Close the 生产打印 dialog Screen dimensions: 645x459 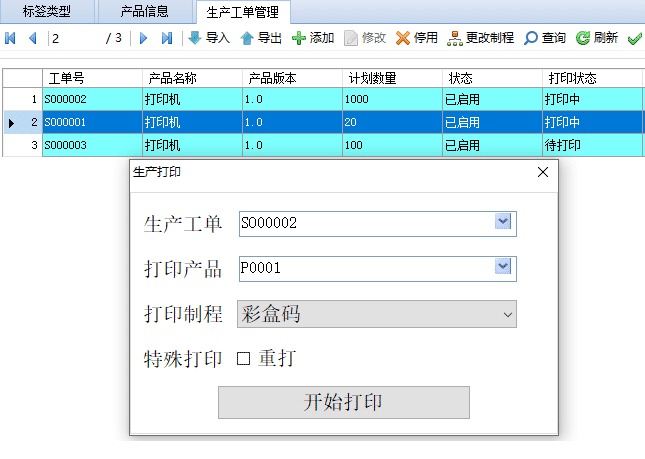(543, 172)
